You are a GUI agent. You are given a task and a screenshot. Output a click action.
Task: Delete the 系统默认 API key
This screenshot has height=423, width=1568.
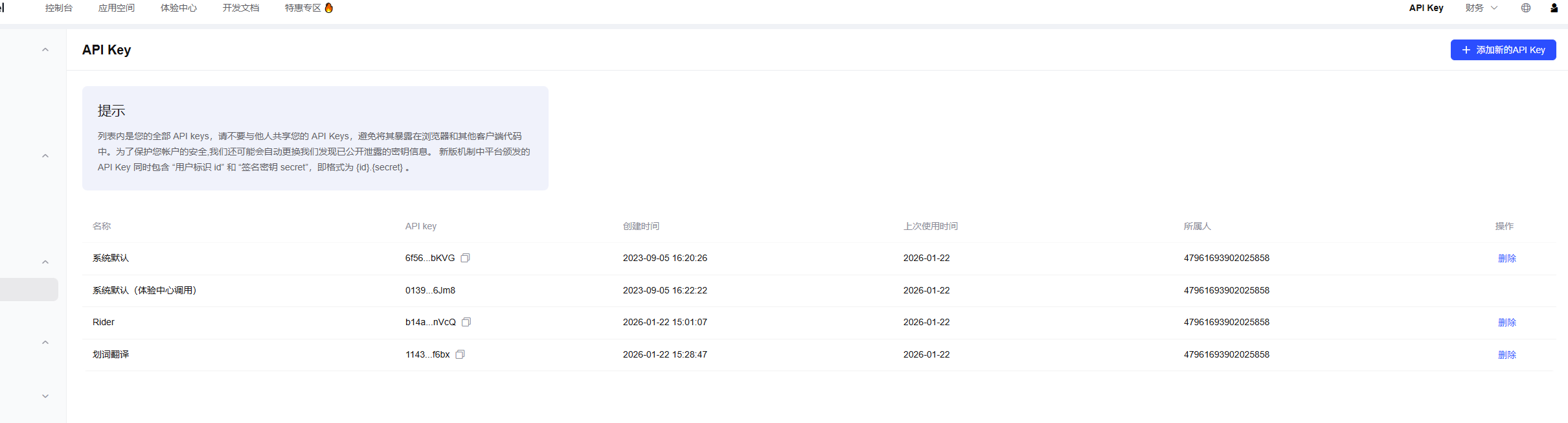1507,258
